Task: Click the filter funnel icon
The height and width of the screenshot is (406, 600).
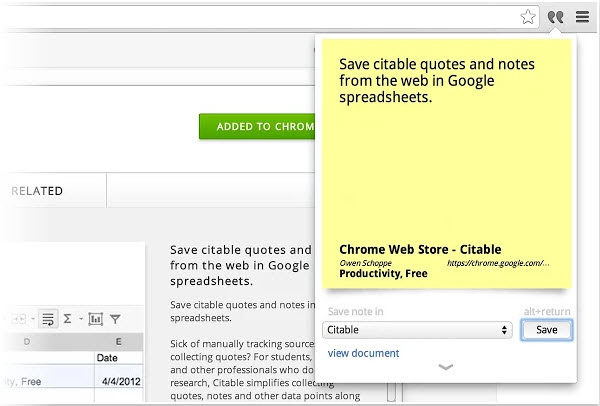Action: [115, 319]
